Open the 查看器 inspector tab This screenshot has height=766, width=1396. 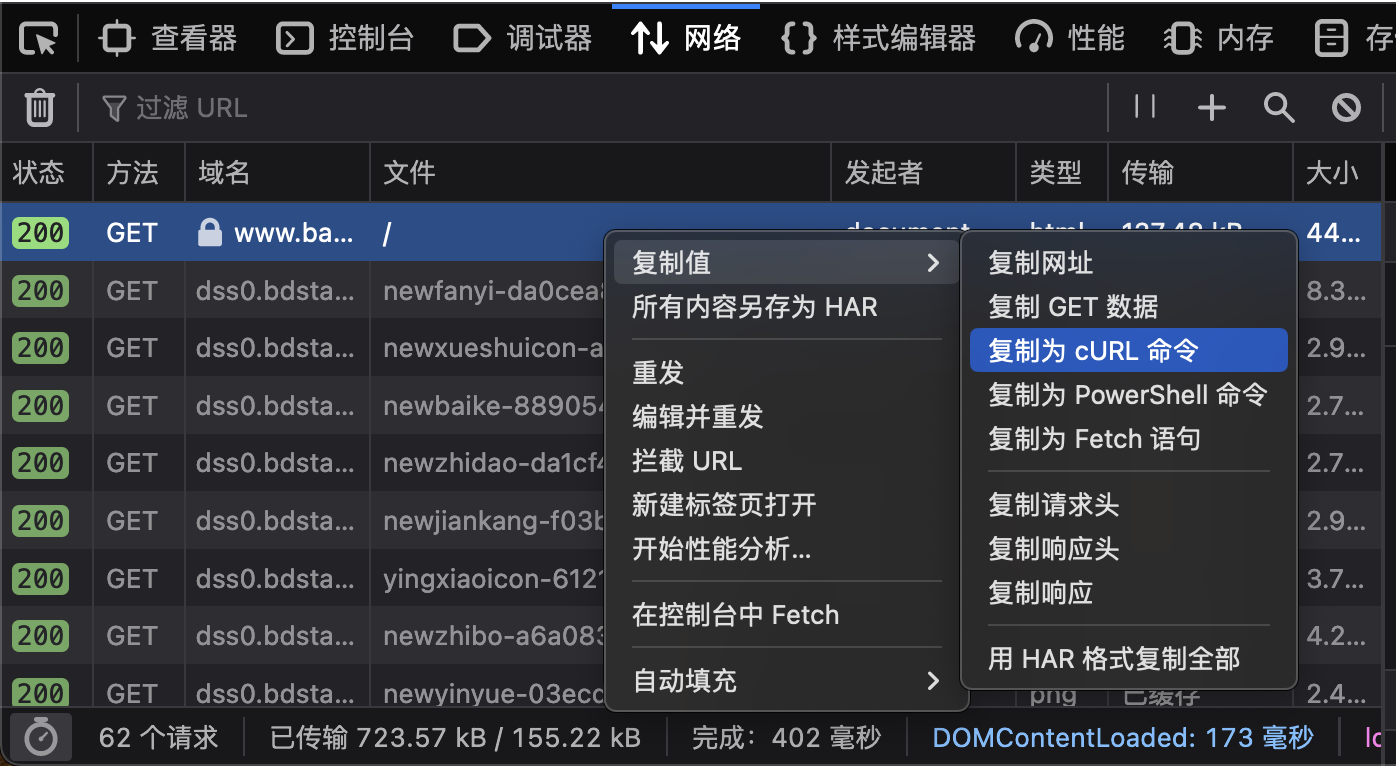click(x=168, y=40)
